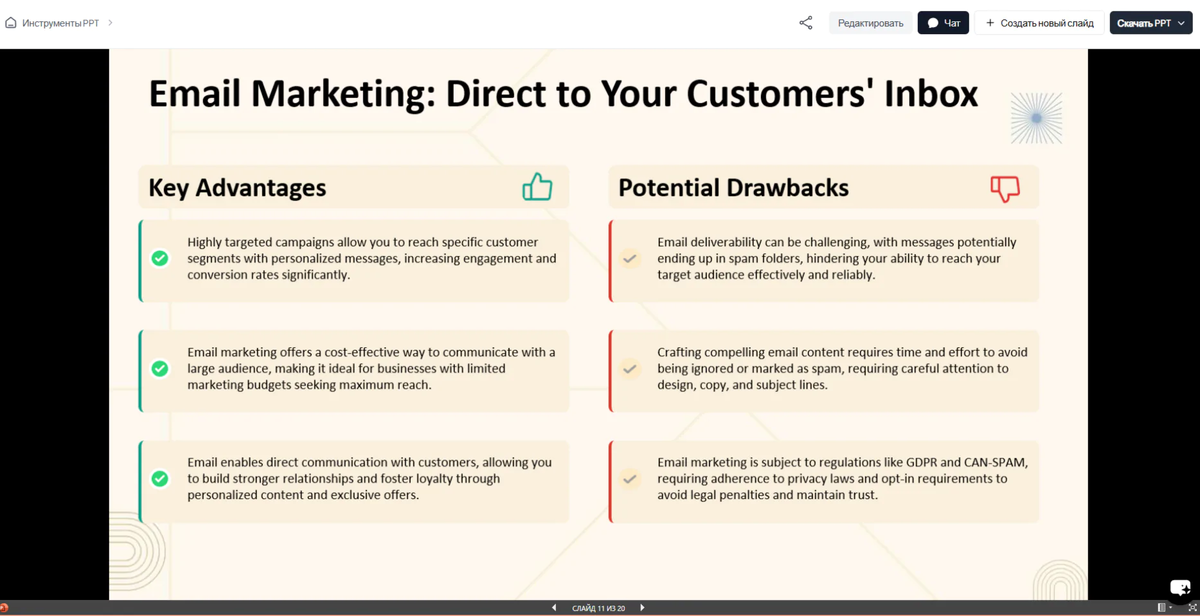Click the thumbs down icon in Potential Drawbacks

tap(1005, 188)
